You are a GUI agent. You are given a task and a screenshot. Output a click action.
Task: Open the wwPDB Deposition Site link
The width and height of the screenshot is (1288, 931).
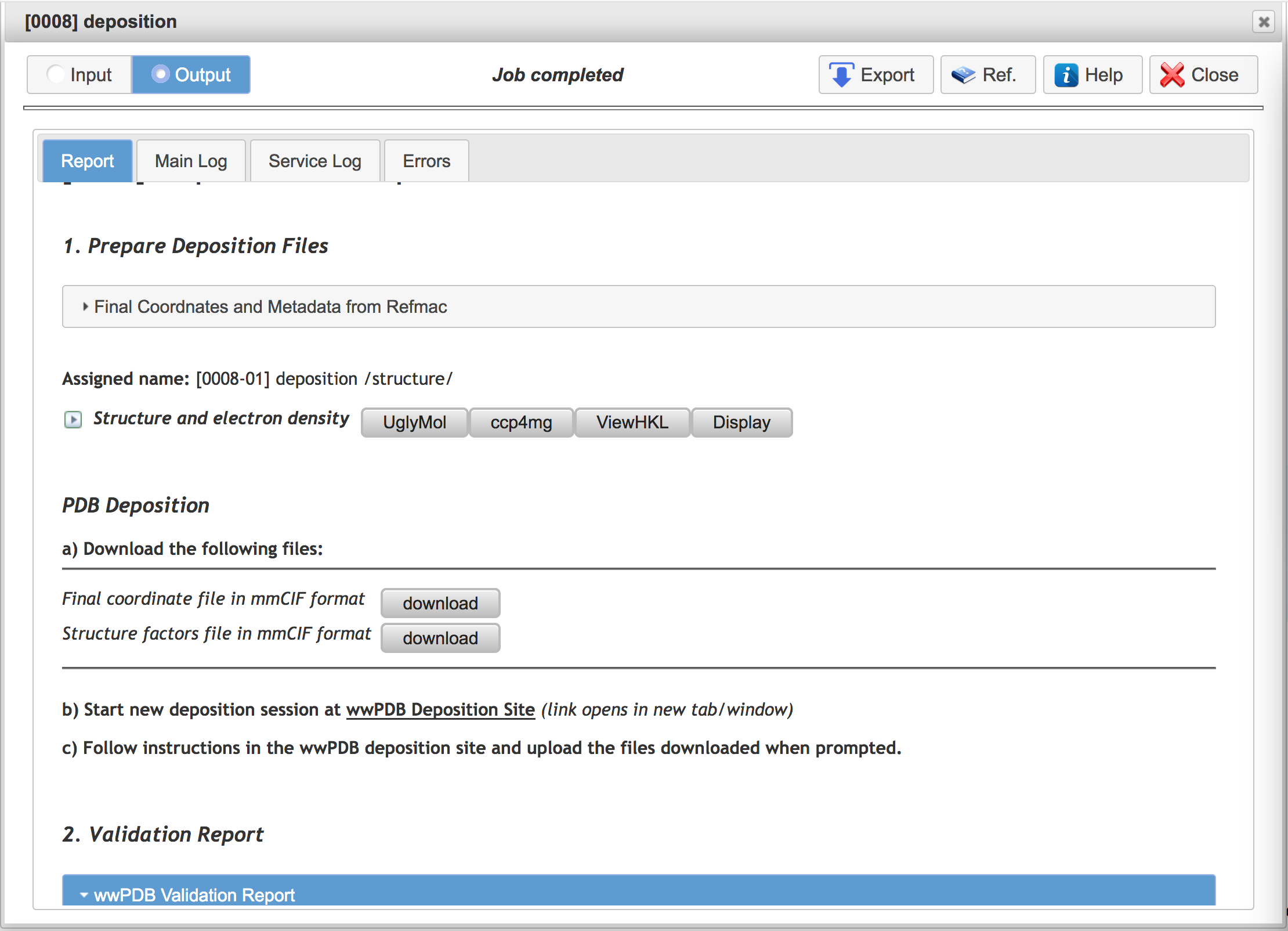pos(440,710)
